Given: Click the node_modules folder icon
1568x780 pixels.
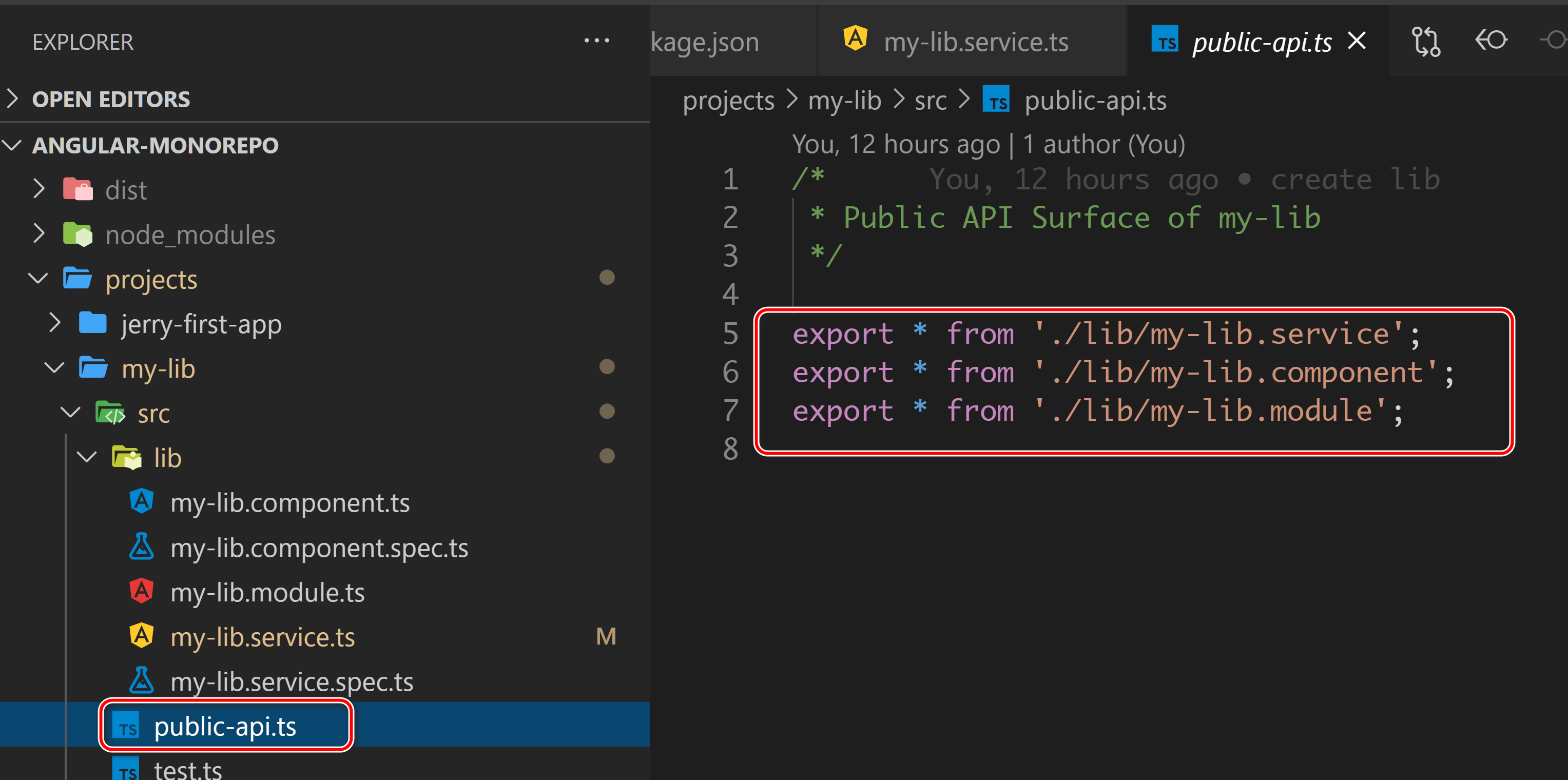Looking at the screenshot, I should tap(78, 234).
